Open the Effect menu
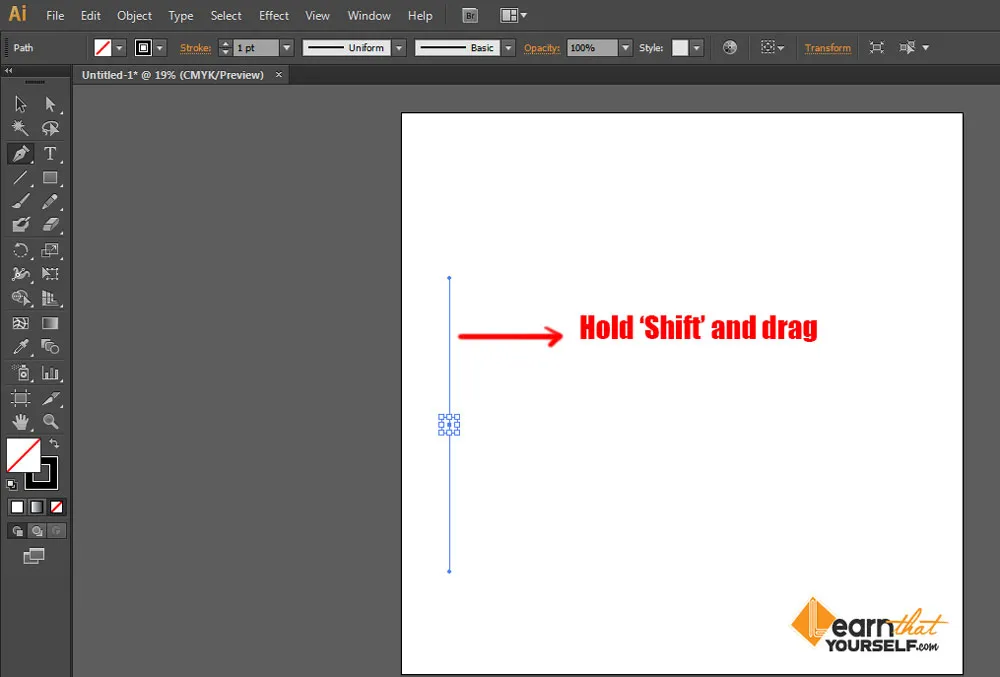The image size is (1000, 677). (x=273, y=15)
